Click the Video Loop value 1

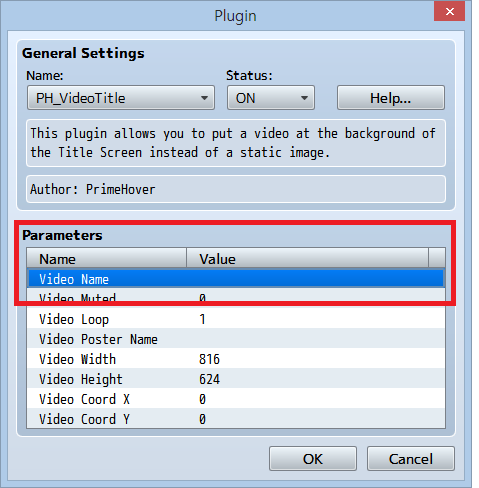pos(202,319)
